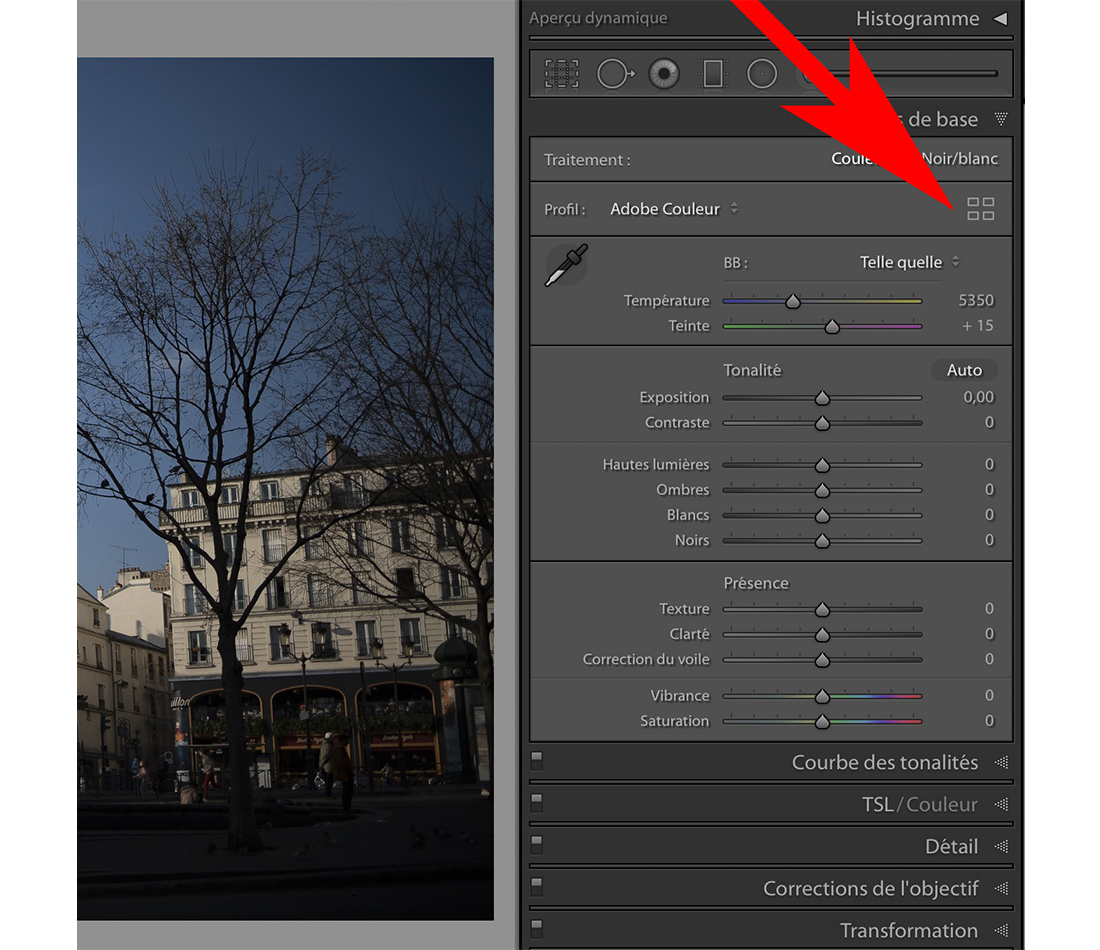Select the Radial filter tool
Screen dimensions: 1100x950
click(762, 74)
